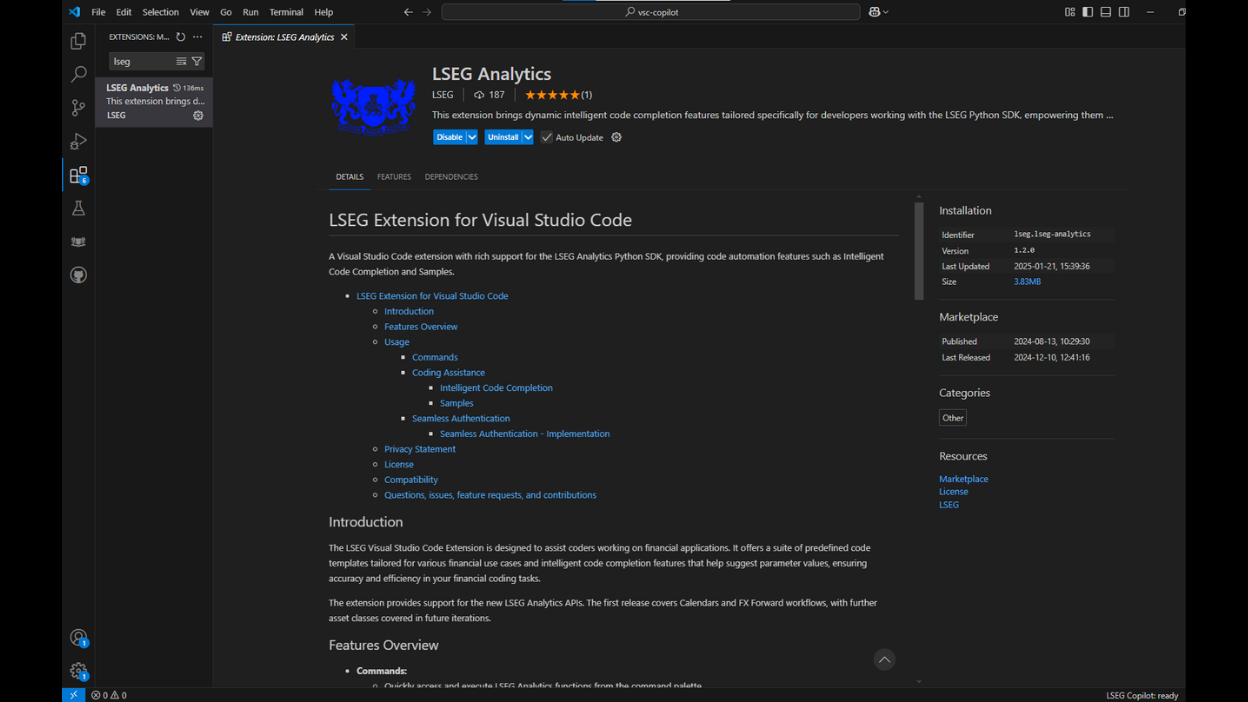Image resolution: width=1248 pixels, height=702 pixels.
Task: Open the Go menu
Action: 226,12
